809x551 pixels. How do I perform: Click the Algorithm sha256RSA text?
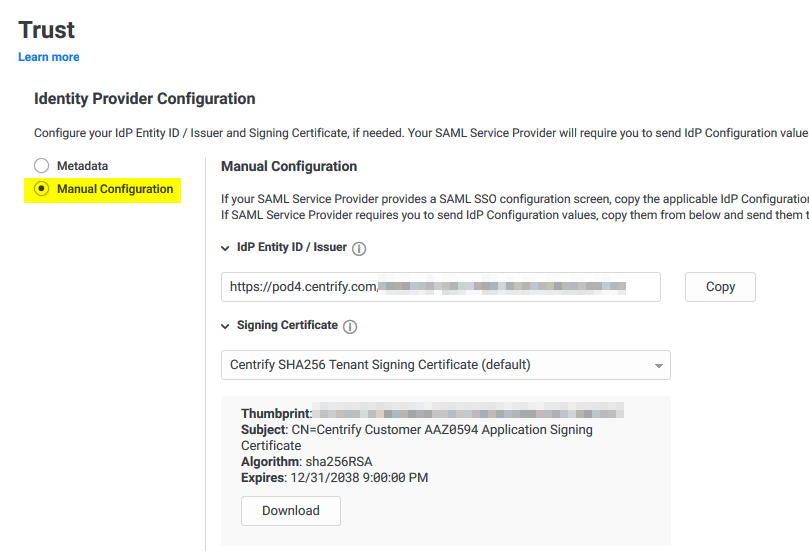(x=306, y=462)
